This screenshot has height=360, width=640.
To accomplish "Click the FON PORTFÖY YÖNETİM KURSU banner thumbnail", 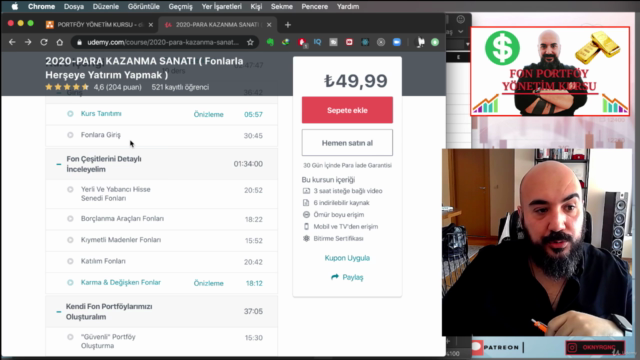I will pyautogui.click(x=550, y=71).
